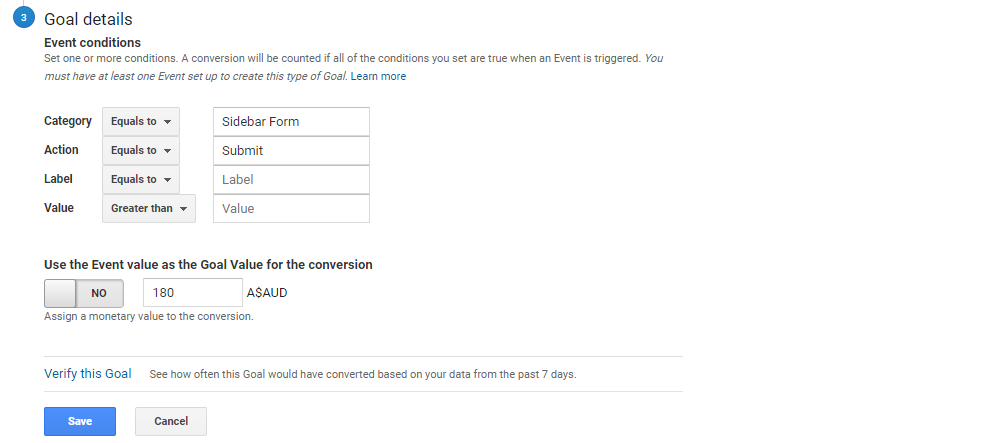1000x443 pixels.
Task: Cancel the goal editing
Action: click(171, 421)
